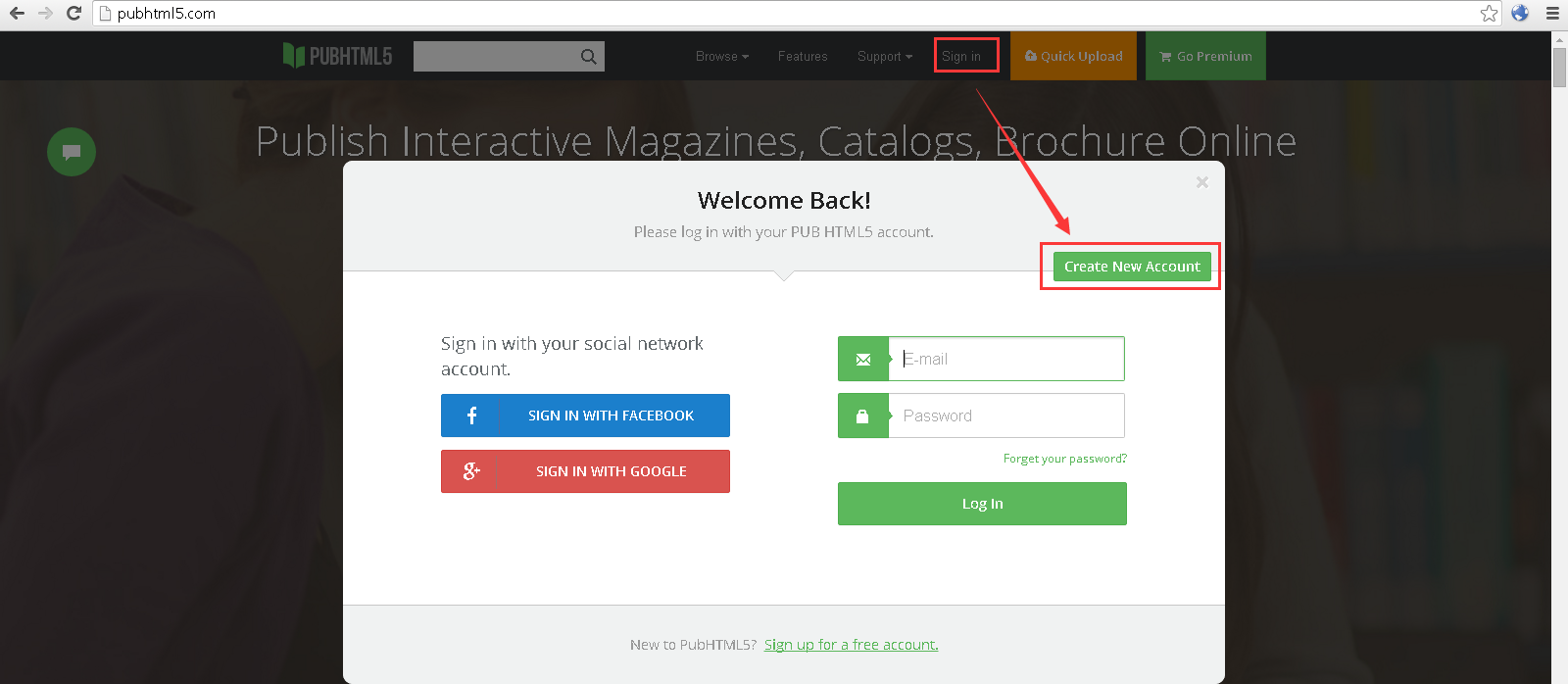Reload the page with refresh icon
The height and width of the screenshot is (684, 1568).
pos(73,13)
